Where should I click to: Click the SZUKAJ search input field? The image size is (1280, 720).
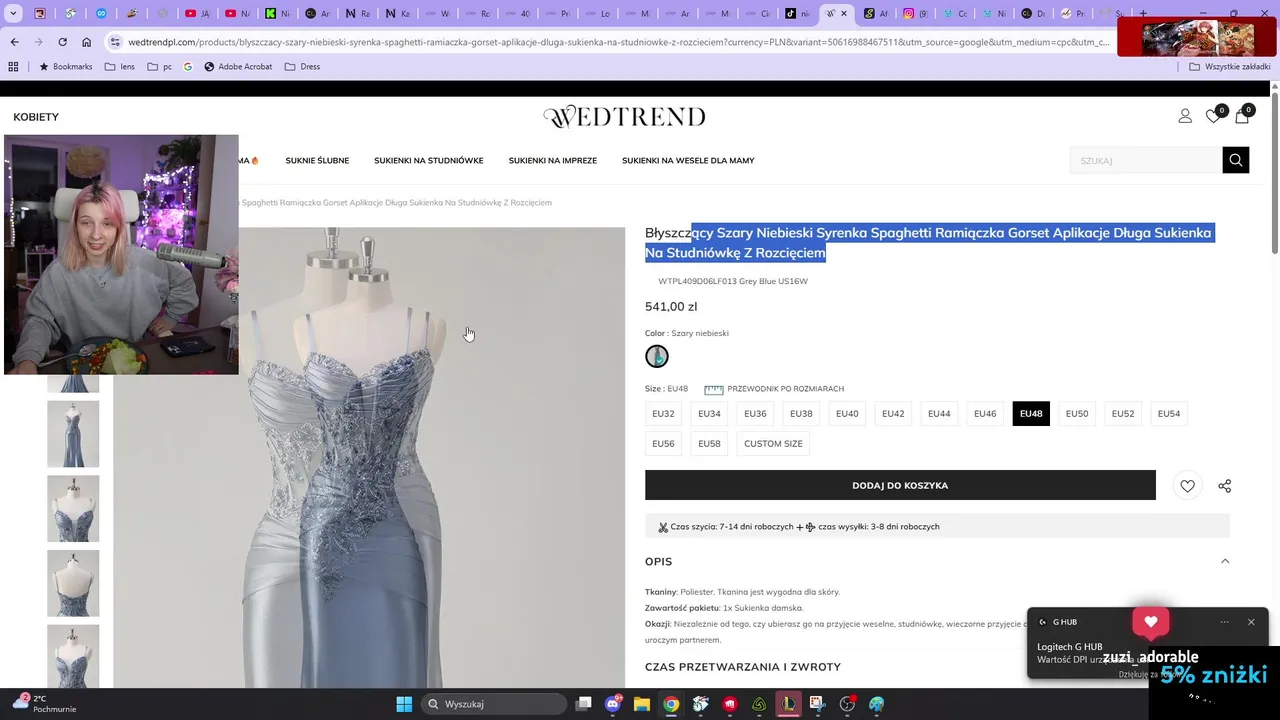tap(1146, 160)
